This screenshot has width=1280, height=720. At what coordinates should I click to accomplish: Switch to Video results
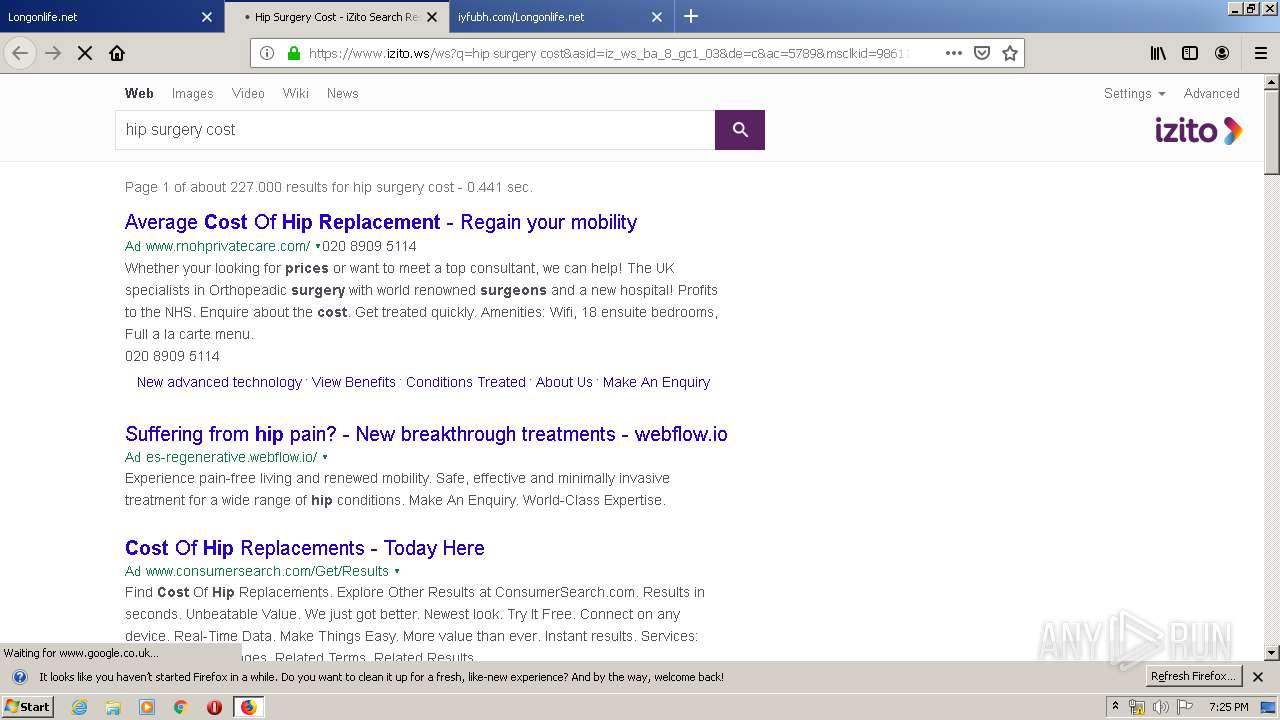(x=248, y=93)
